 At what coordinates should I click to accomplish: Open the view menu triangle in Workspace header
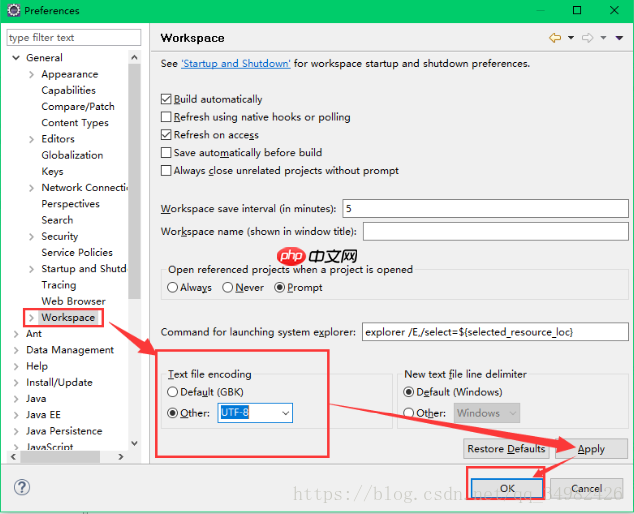click(x=619, y=38)
